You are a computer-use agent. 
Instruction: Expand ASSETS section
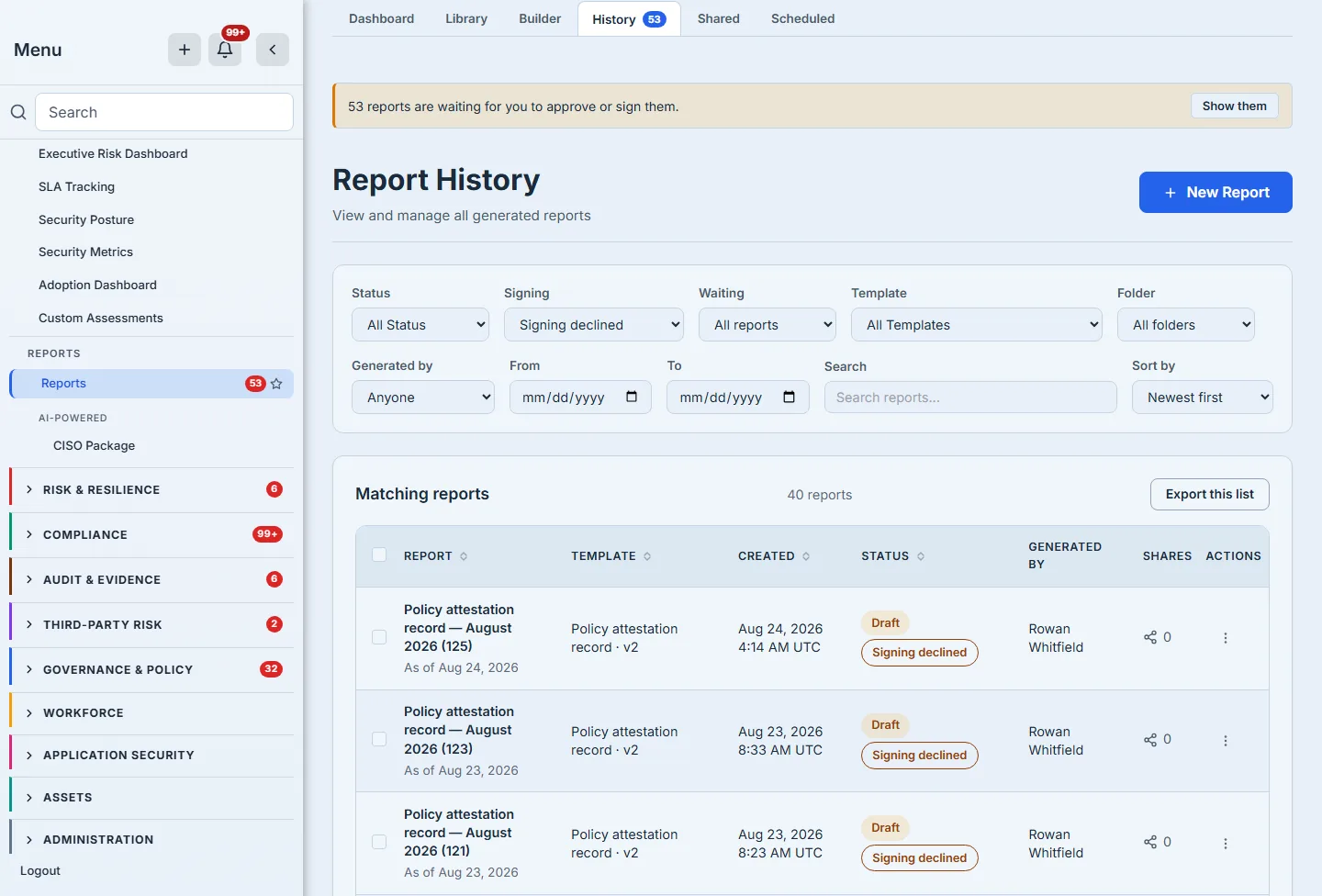tap(151, 798)
